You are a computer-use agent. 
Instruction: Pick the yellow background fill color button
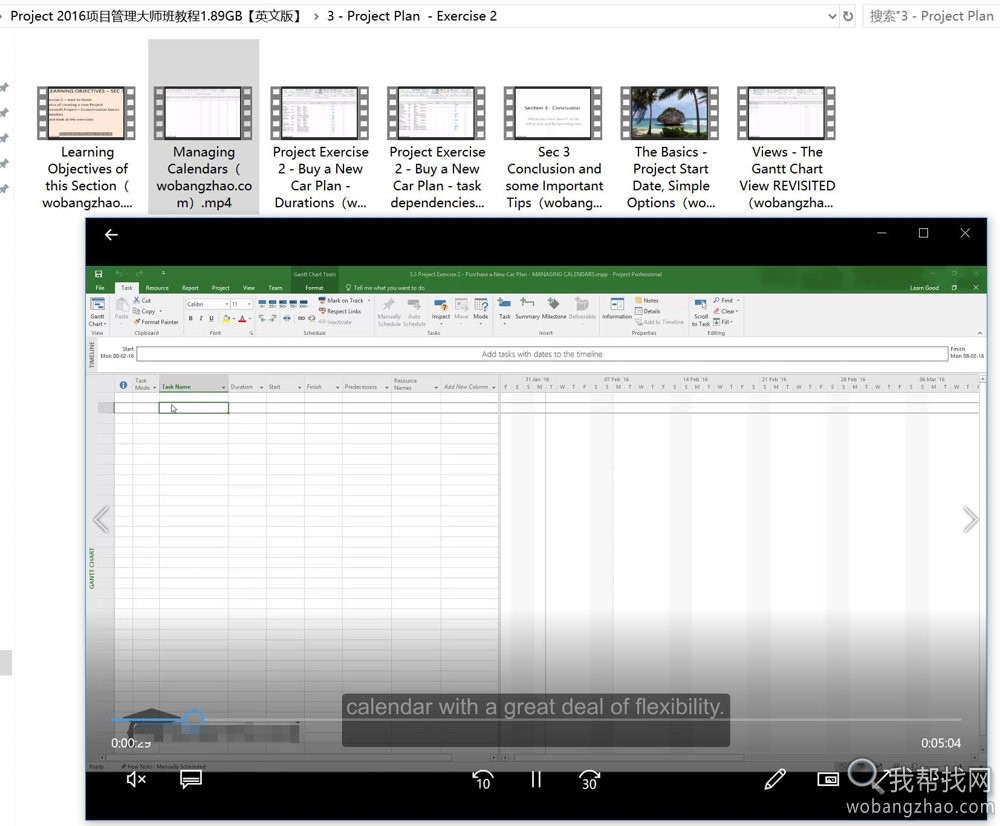tap(226, 318)
